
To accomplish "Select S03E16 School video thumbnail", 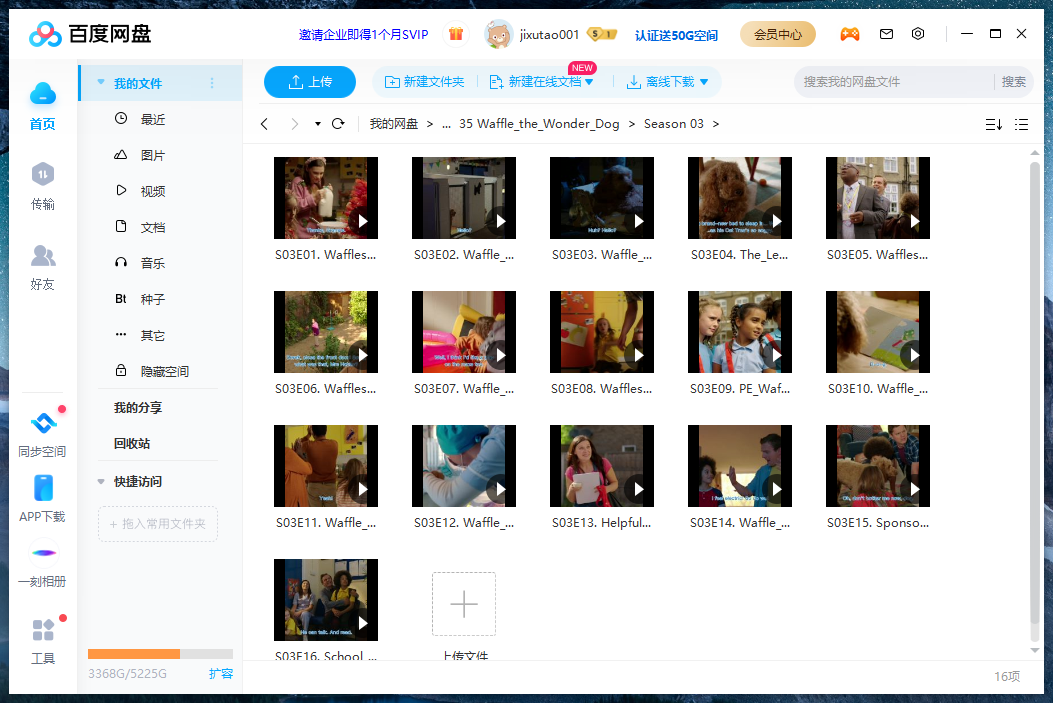I will point(326,600).
